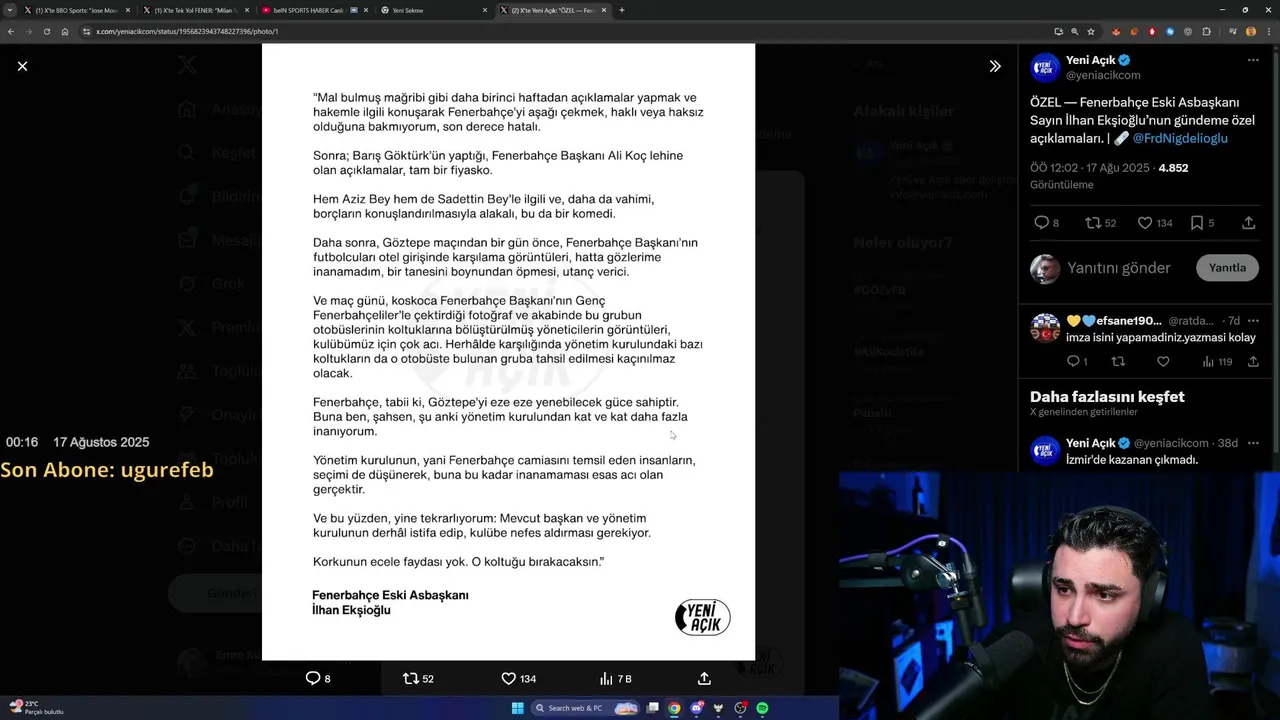Open the efsane190 commenter avatar

pyautogui.click(x=1045, y=328)
